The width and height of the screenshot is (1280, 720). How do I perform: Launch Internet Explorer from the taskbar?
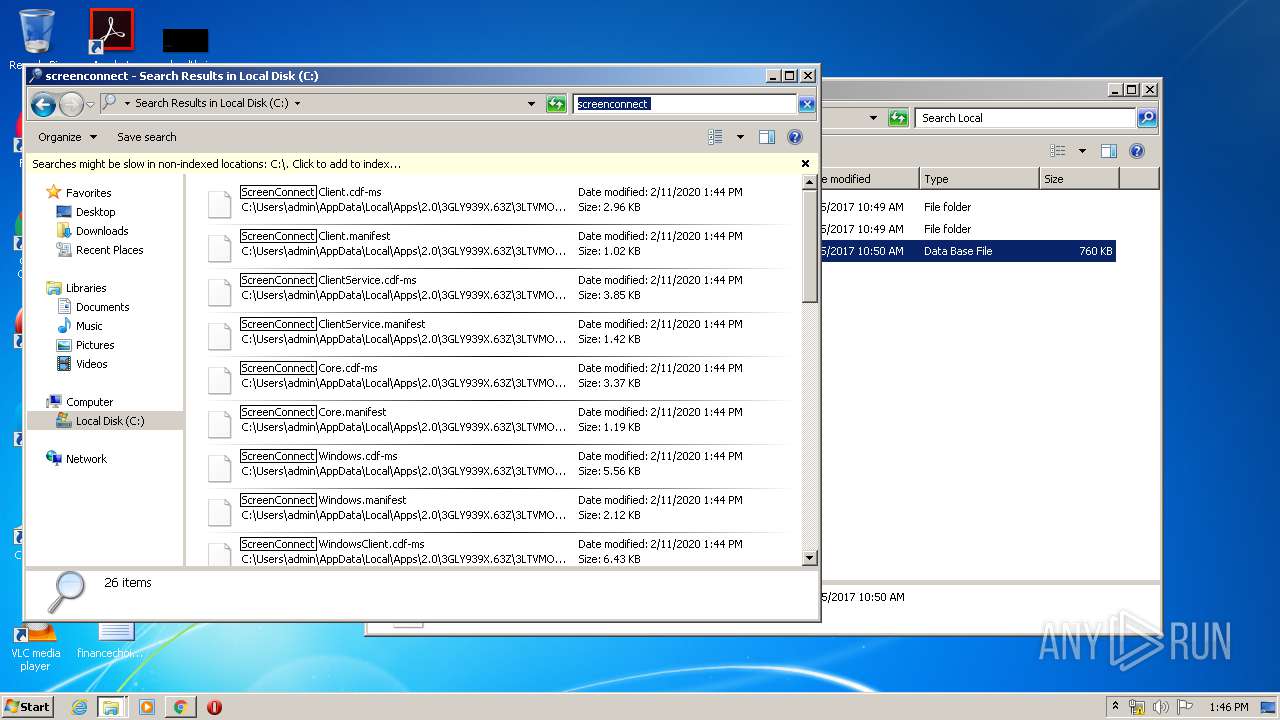click(x=79, y=707)
